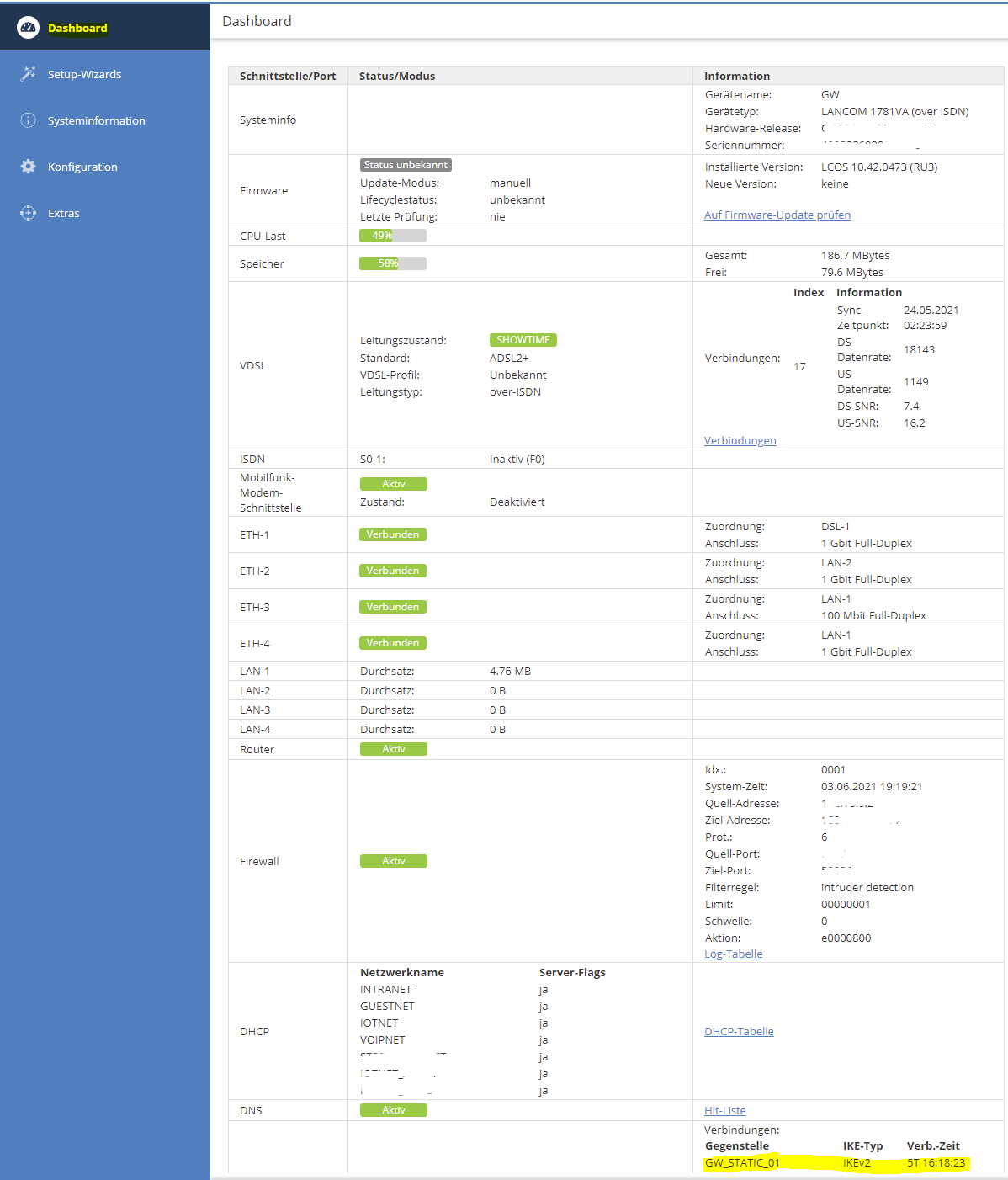
Task: Click the Status/Modus column header
Action: [397, 76]
